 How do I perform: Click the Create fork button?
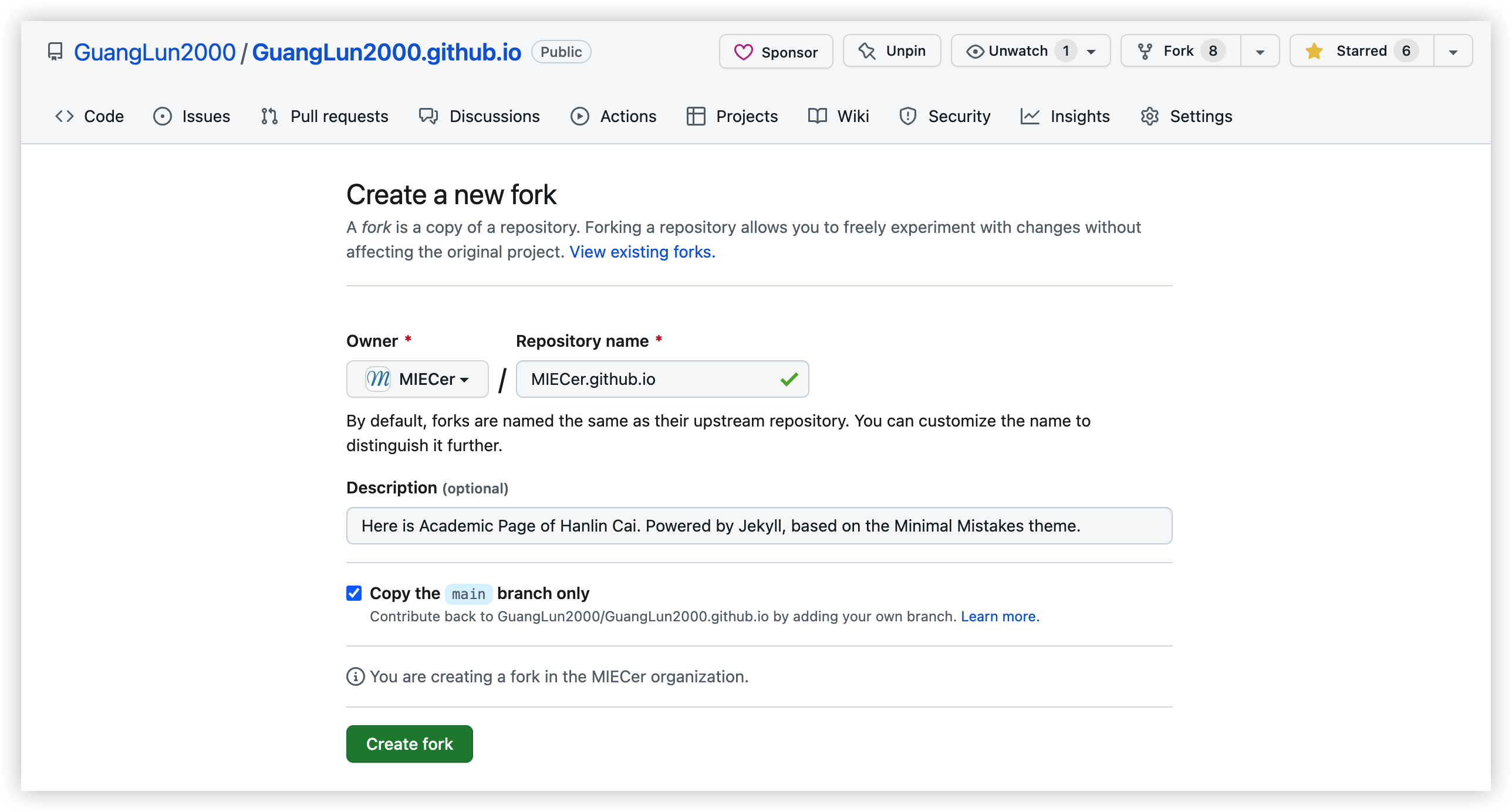pyautogui.click(x=409, y=743)
